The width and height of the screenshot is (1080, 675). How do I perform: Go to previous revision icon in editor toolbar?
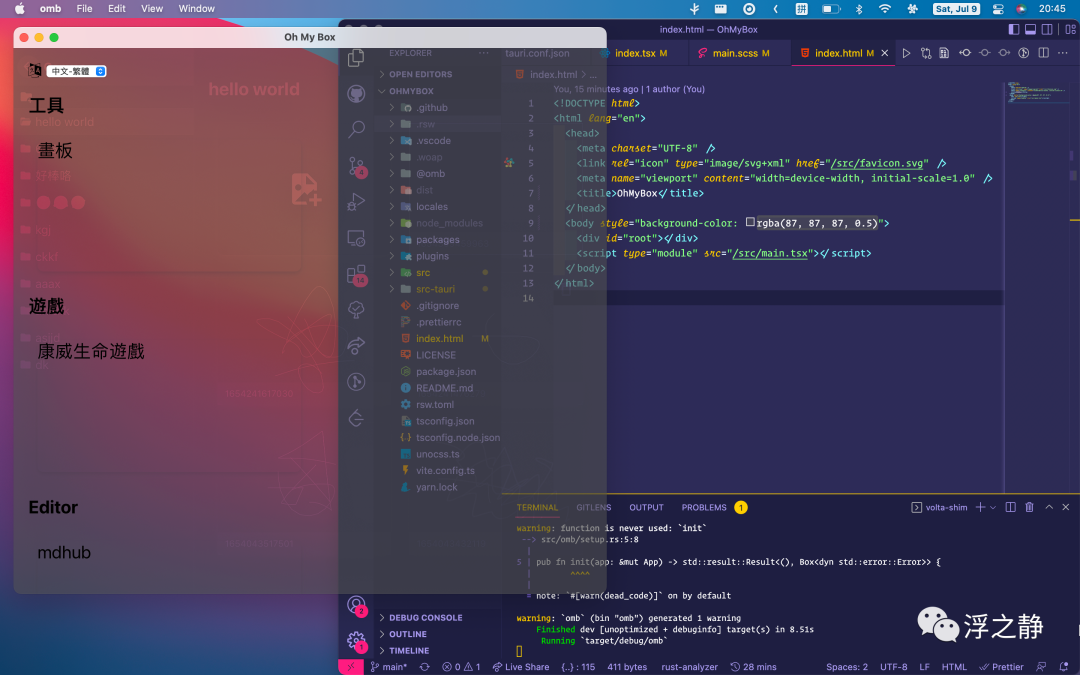965,53
